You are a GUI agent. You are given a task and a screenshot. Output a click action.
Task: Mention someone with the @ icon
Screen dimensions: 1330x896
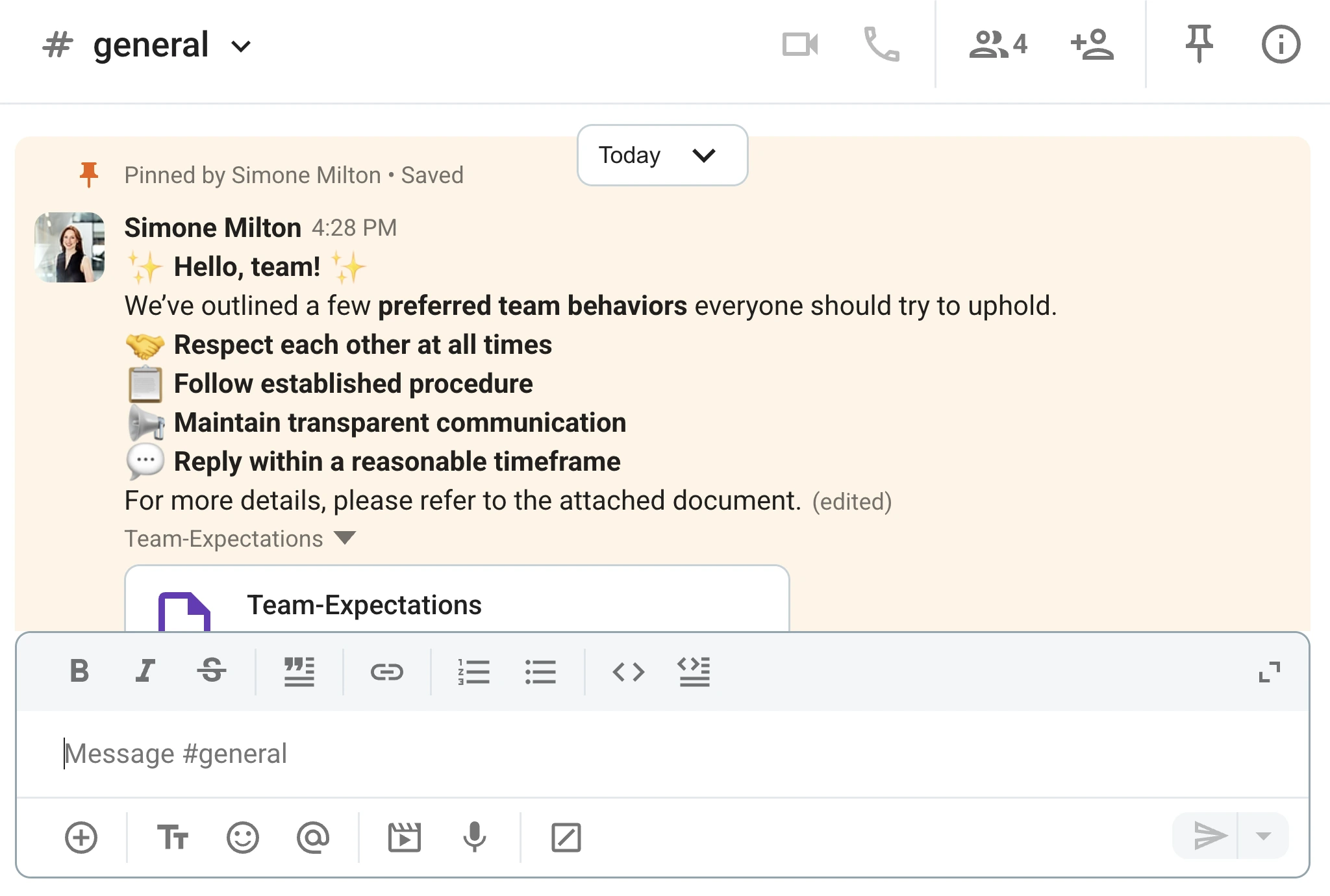coord(313,837)
